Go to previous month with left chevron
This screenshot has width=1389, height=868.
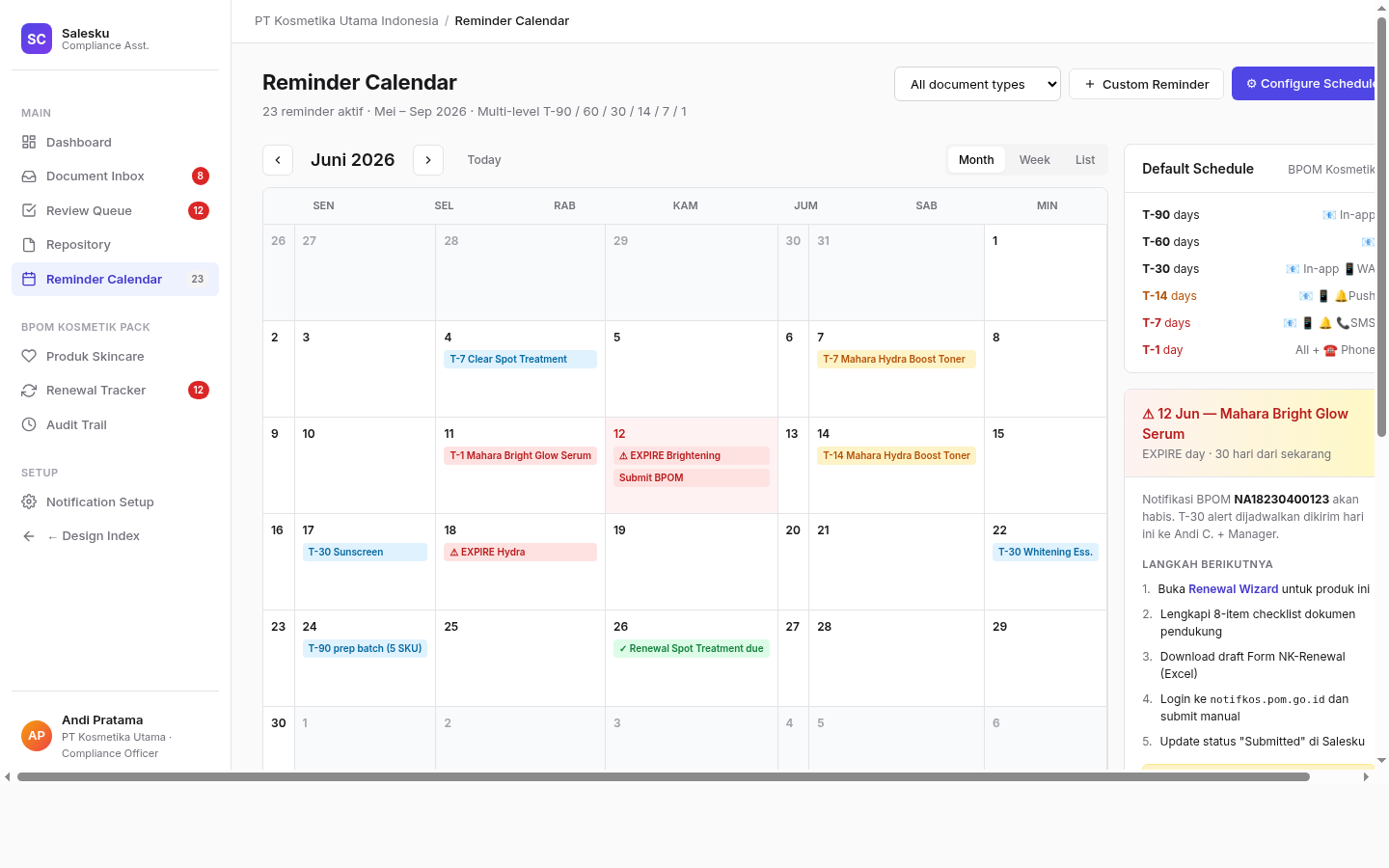point(278,160)
